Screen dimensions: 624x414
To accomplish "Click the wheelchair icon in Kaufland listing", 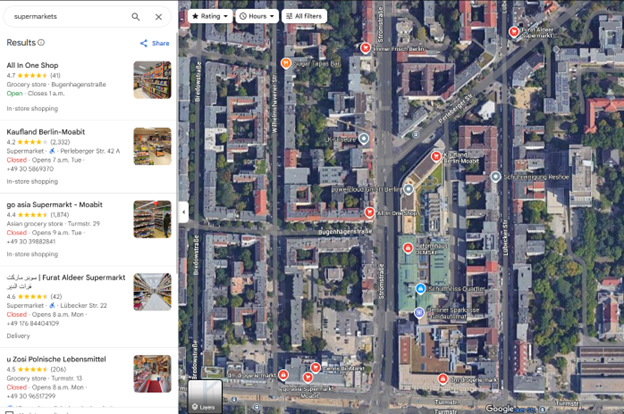I will pos(52,151).
